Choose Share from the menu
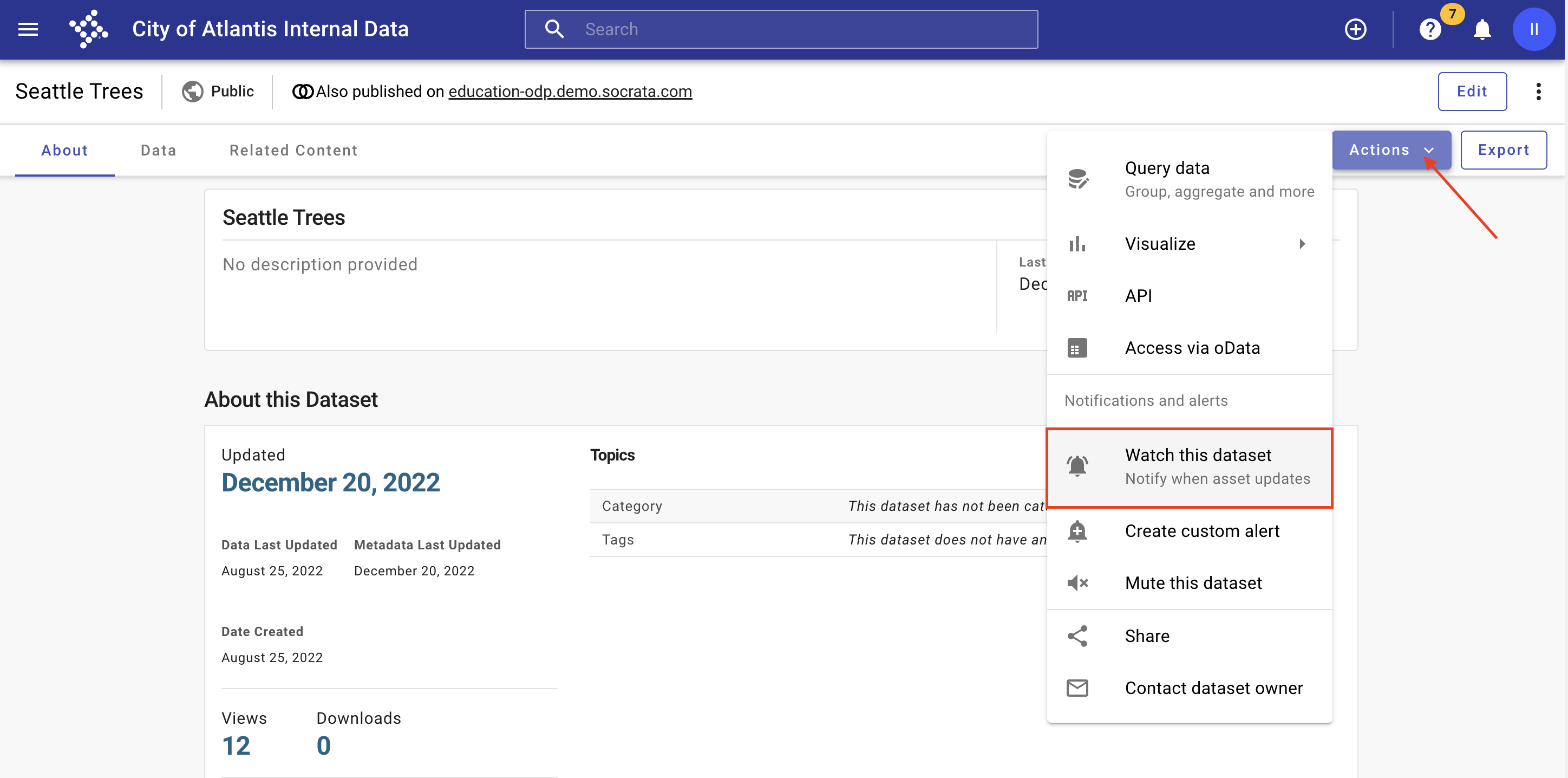 tap(1190, 636)
